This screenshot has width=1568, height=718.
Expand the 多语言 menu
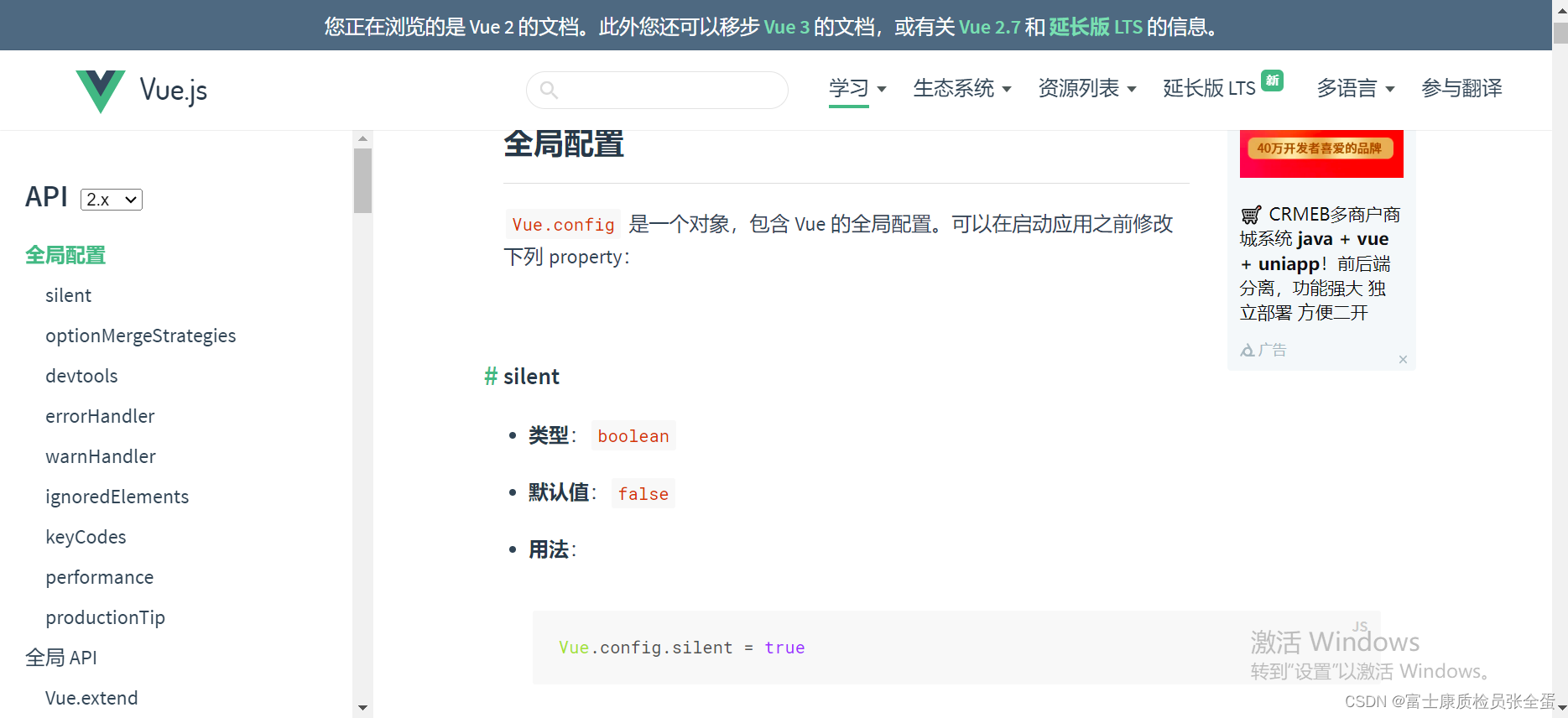click(x=1356, y=88)
